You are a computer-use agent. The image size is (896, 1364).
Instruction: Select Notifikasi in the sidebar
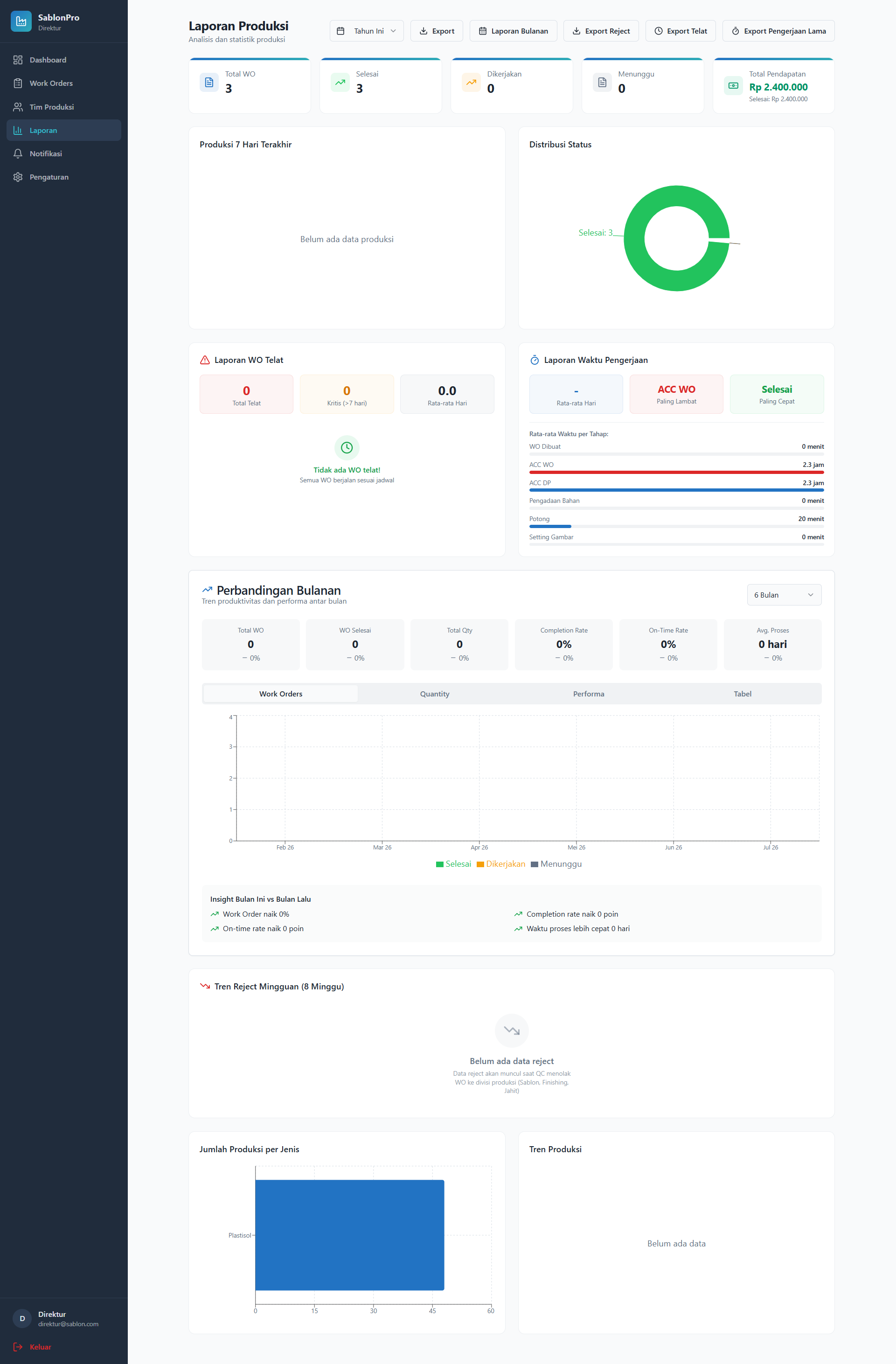coord(63,153)
